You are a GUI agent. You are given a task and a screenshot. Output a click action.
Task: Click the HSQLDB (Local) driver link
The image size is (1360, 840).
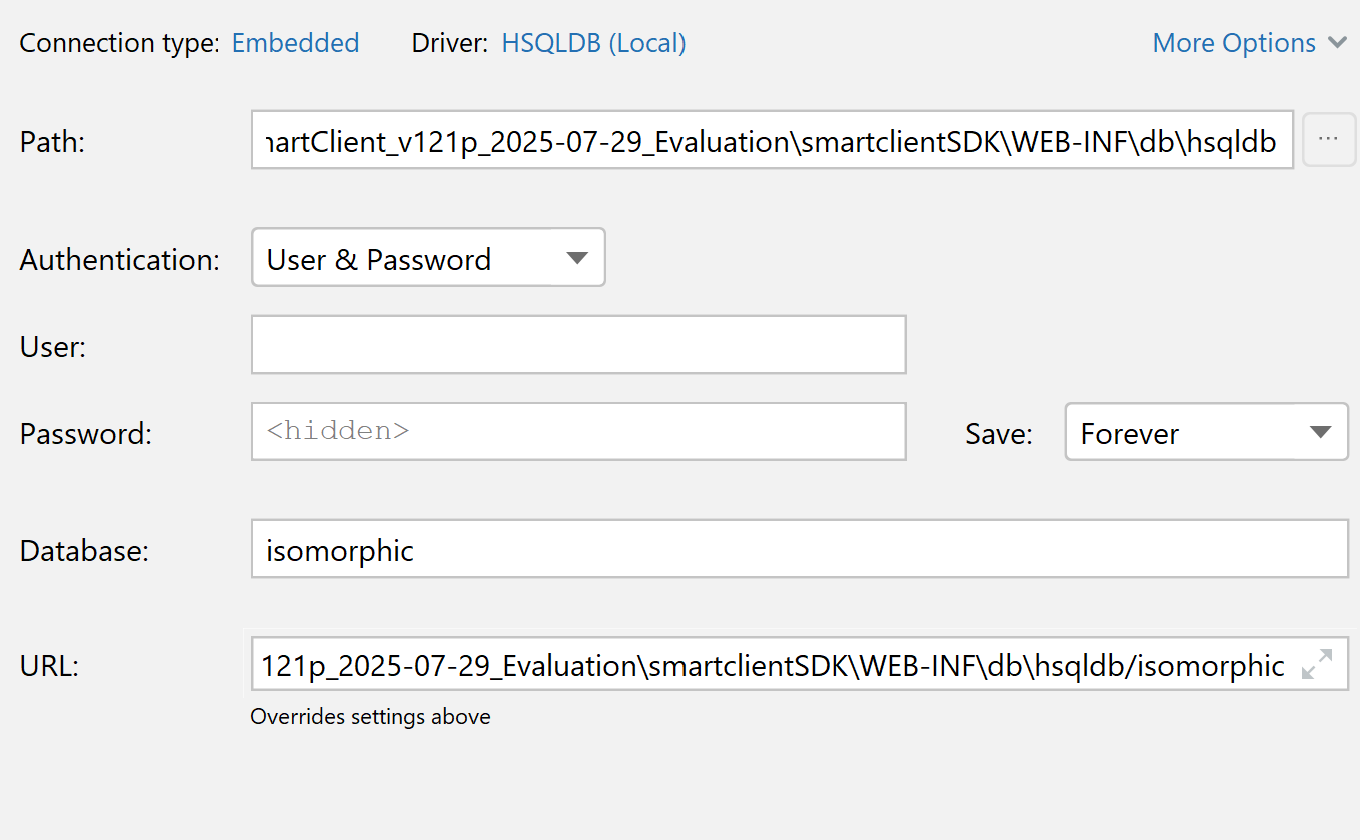(x=593, y=43)
